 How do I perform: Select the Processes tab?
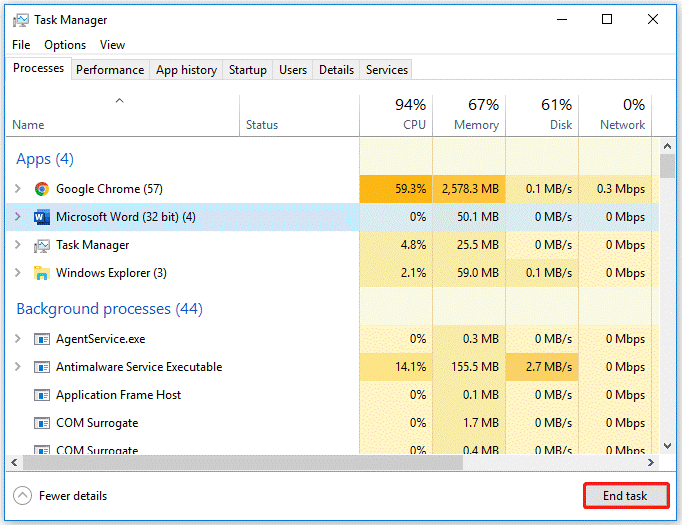click(x=38, y=68)
